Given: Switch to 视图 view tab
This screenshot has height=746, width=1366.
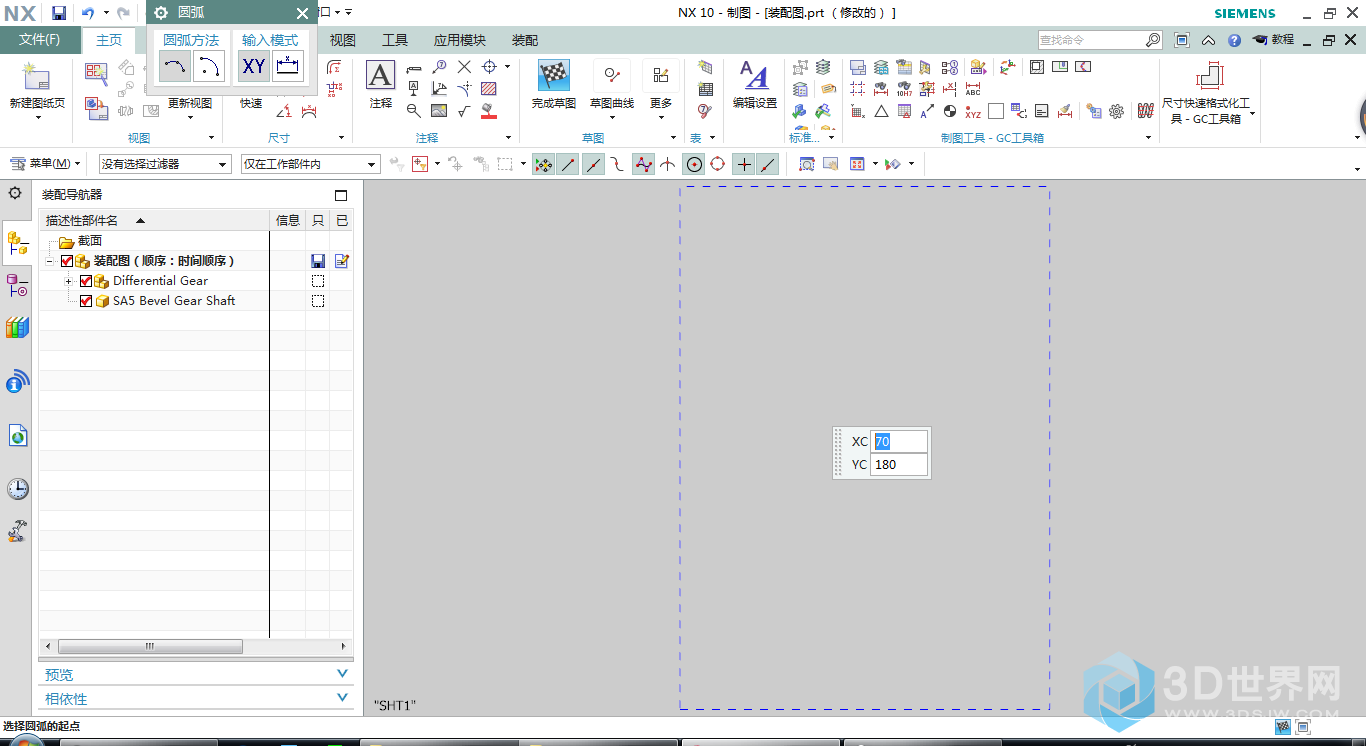Looking at the screenshot, I should point(343,40).
